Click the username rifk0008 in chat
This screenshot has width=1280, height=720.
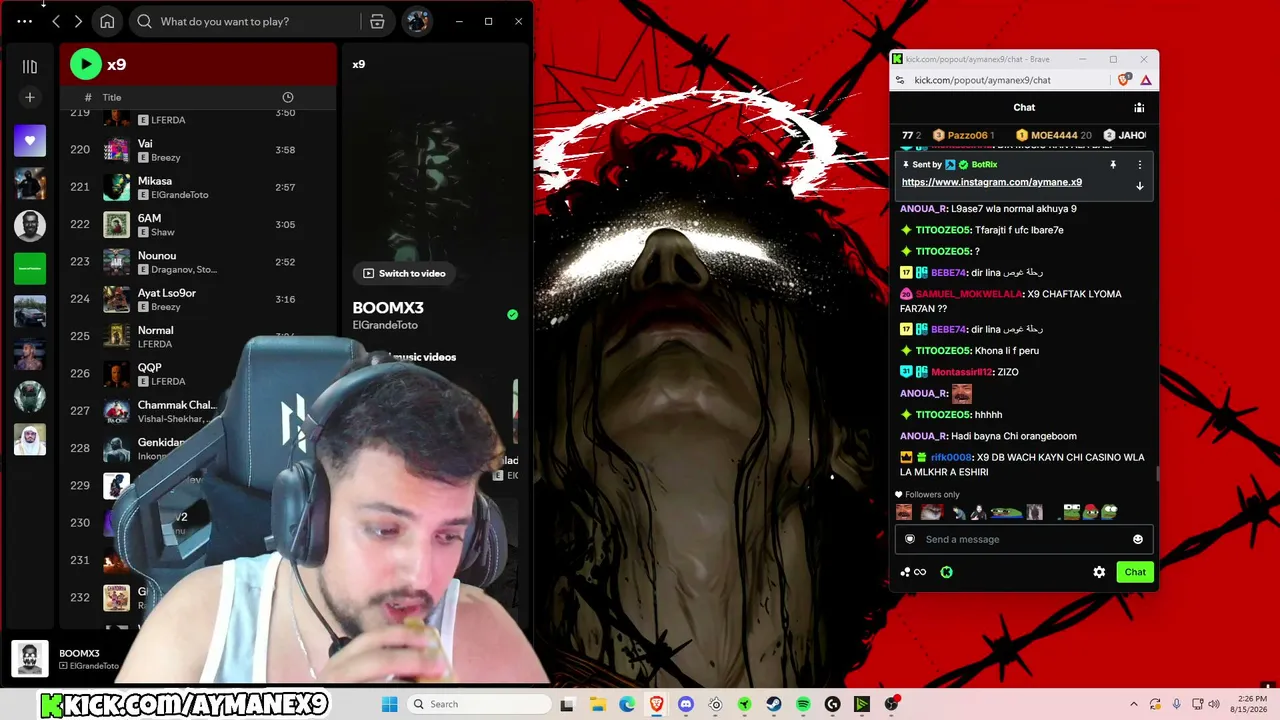coord(951,457)
